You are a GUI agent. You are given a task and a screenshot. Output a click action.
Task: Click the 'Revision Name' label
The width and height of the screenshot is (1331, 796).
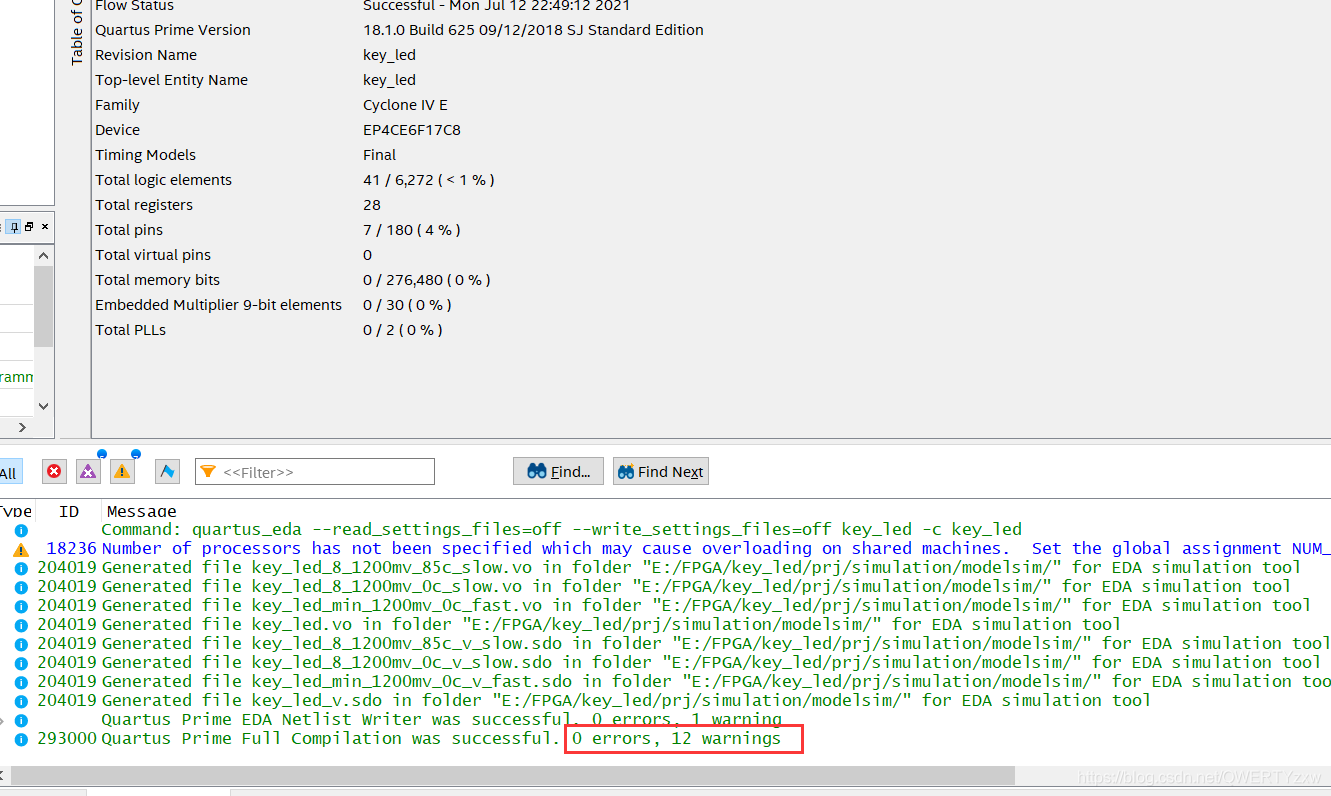tap(146, 55)
